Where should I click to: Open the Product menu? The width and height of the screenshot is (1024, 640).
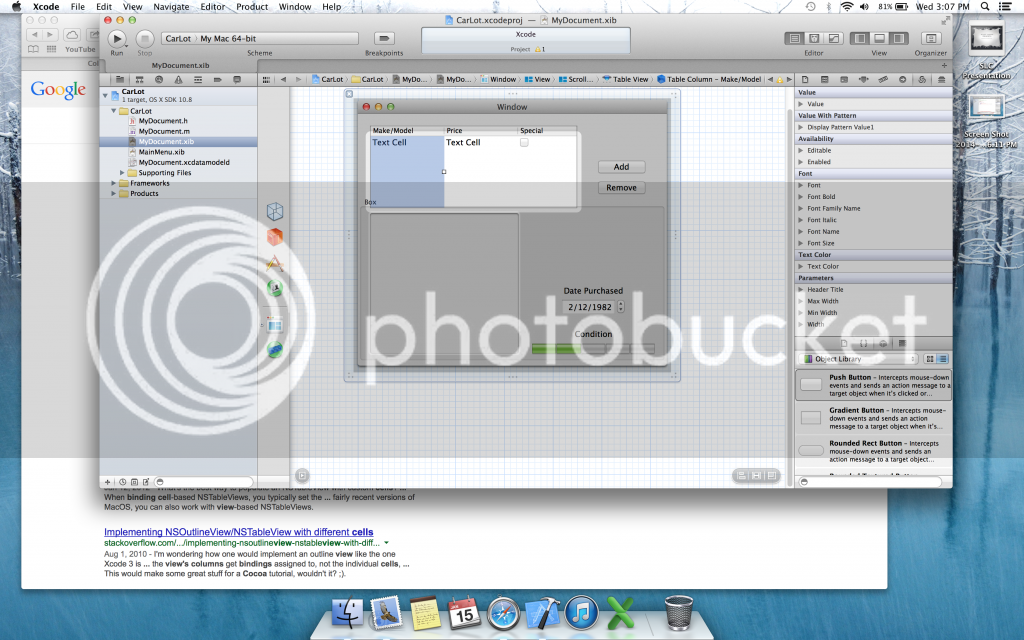click(252, 7)
